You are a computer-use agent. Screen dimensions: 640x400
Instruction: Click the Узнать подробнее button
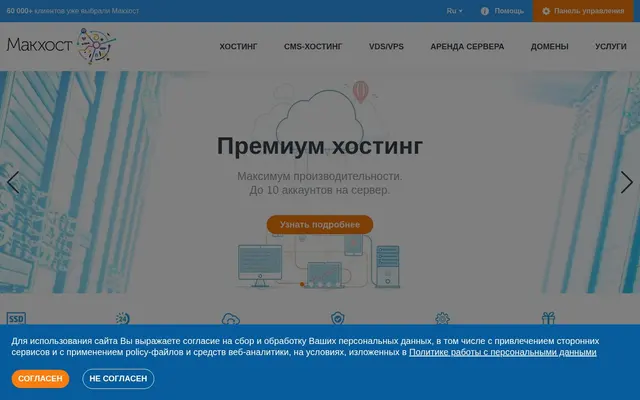[x=320, y=224]
